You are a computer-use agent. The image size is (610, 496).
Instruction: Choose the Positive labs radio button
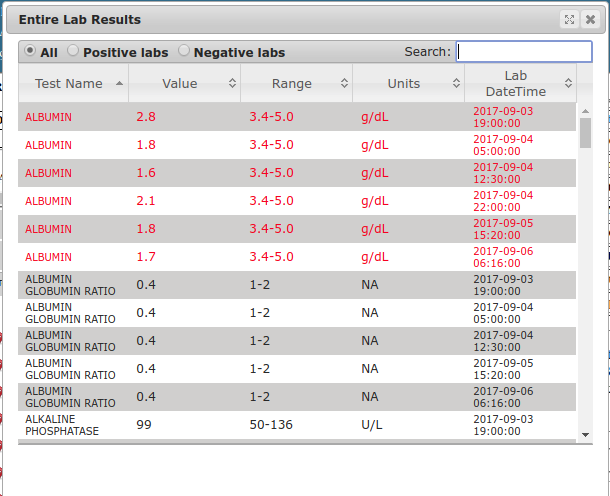pyautogui.click(x=73, y=51)
